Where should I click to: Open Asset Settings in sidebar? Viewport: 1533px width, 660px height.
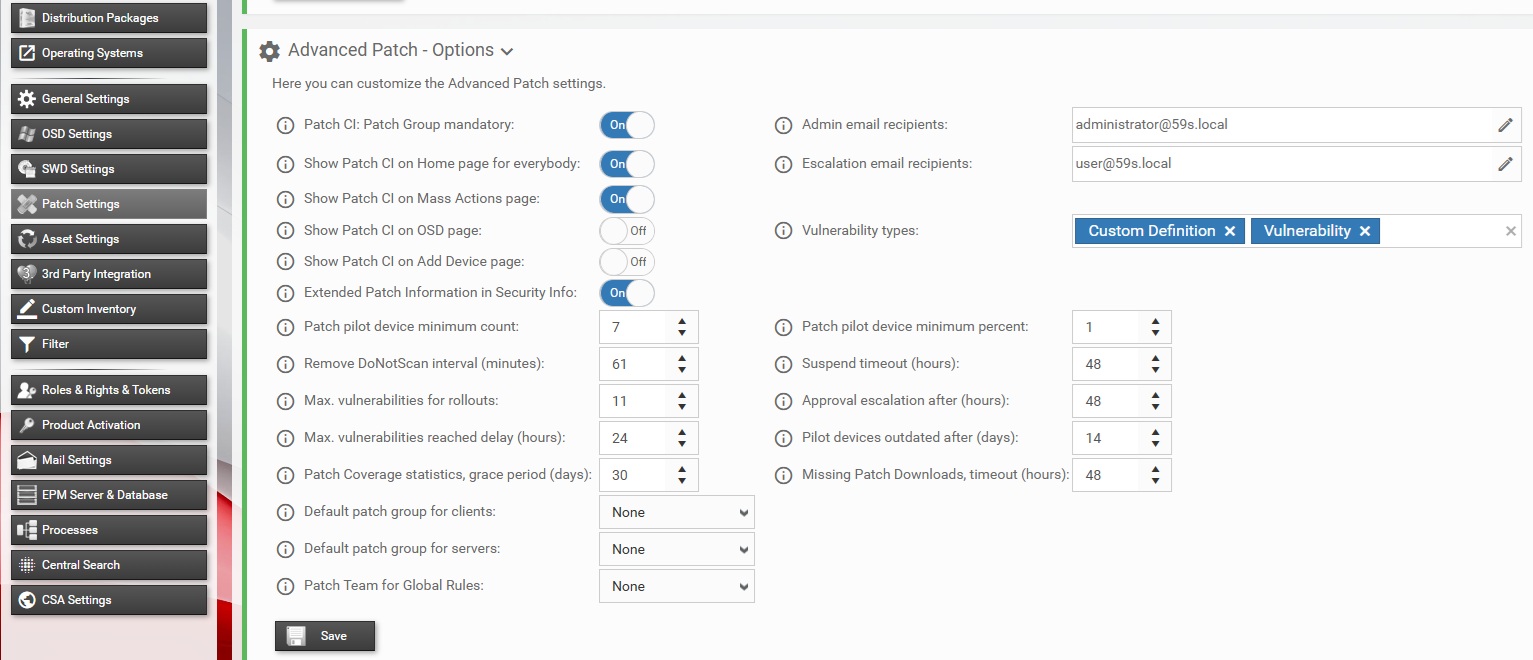(109, 239)
